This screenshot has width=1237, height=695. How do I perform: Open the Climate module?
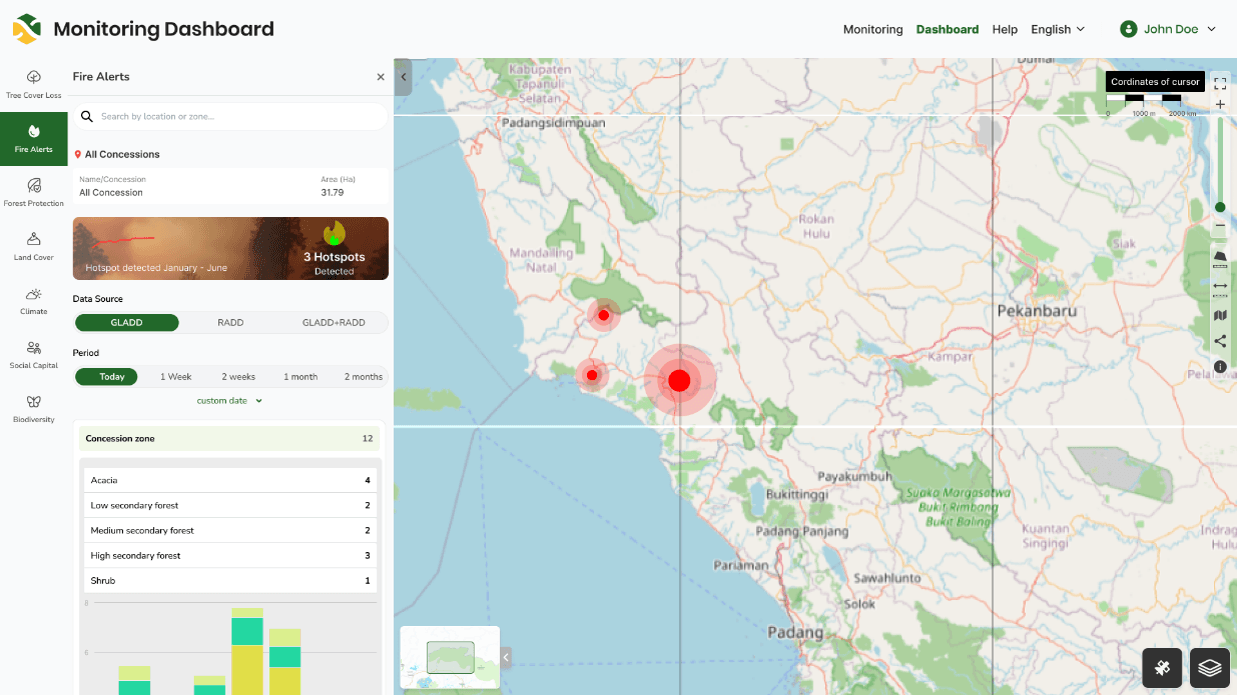33,300
